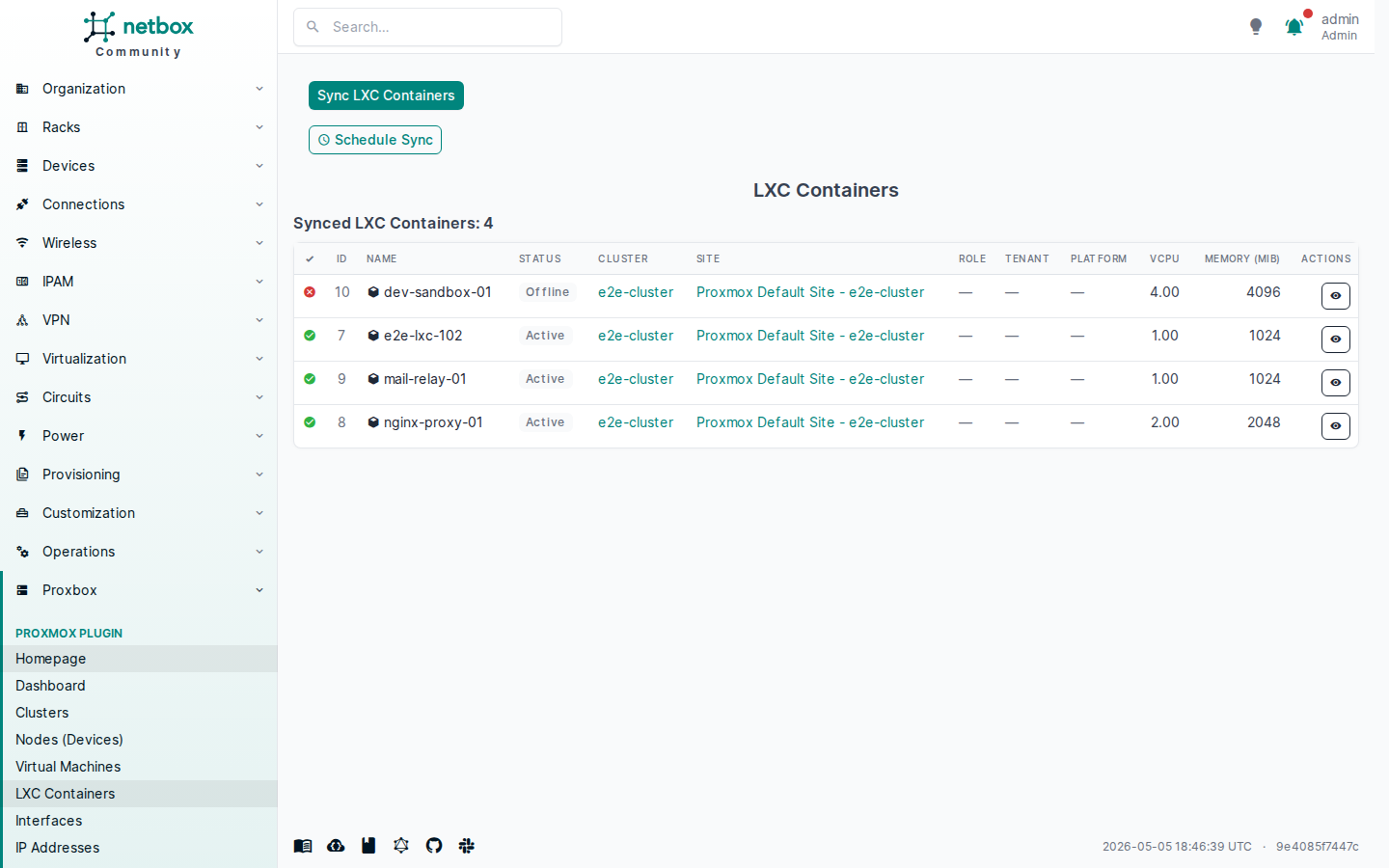The width and height of the screenshot is (1389, 868).
Task: Sort by the Memory (MiB) column header
Action: pyautogui.click(x=1242, y=258)
